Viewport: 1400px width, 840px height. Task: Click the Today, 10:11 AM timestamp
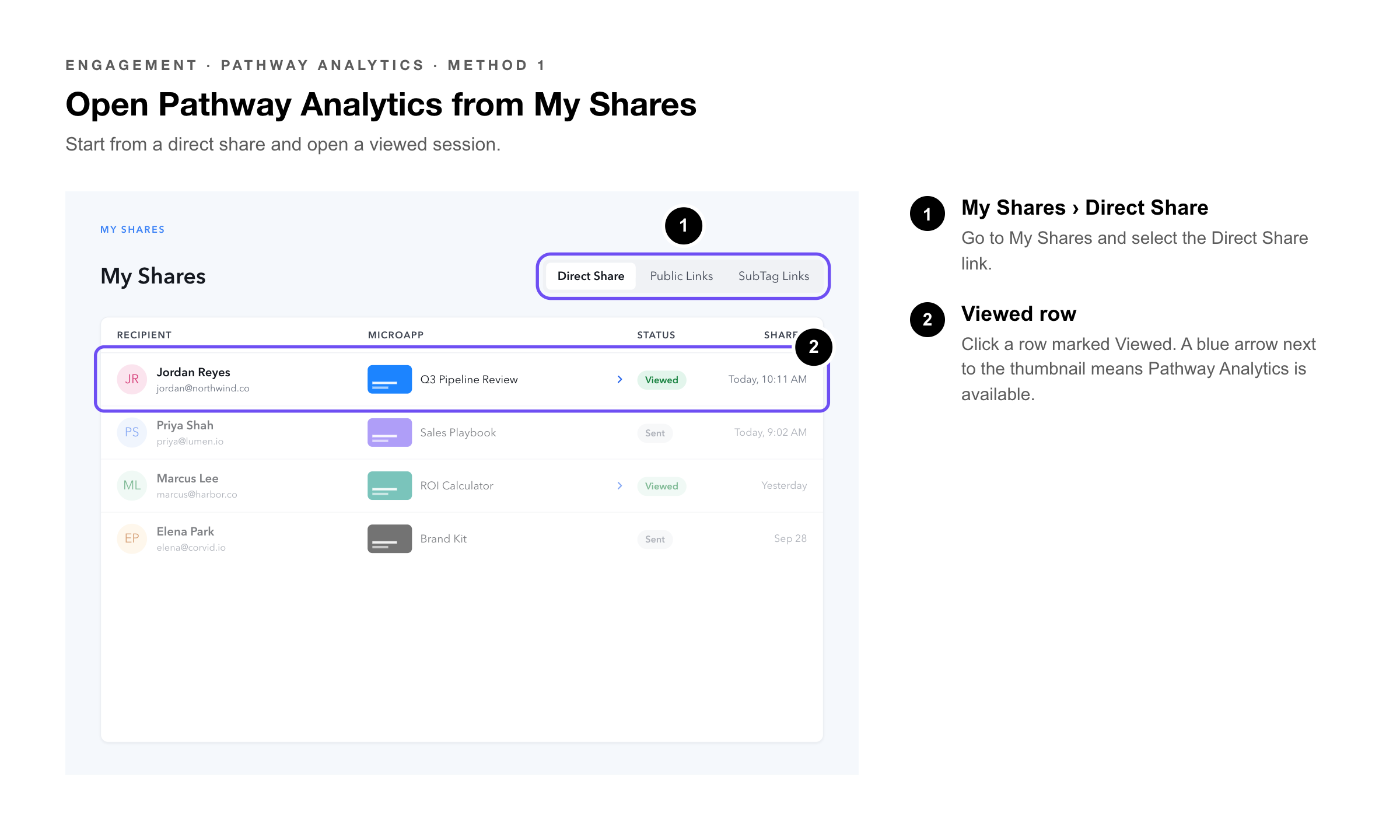(x=768, y=379)
